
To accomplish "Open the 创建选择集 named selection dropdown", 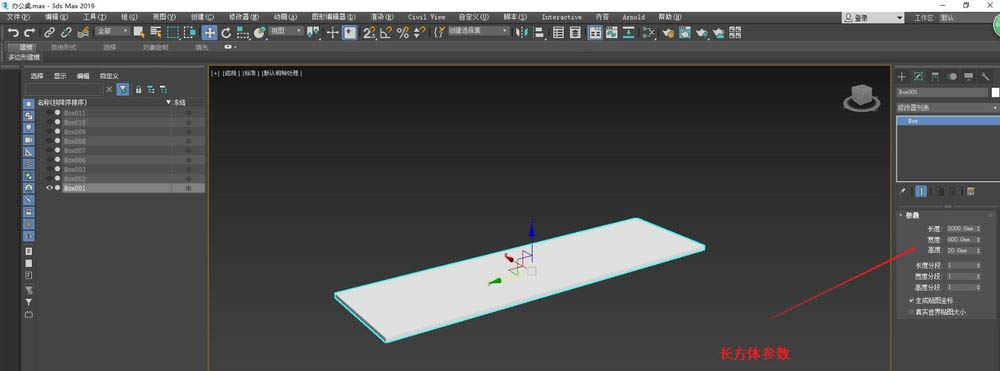I will [478, 31].
